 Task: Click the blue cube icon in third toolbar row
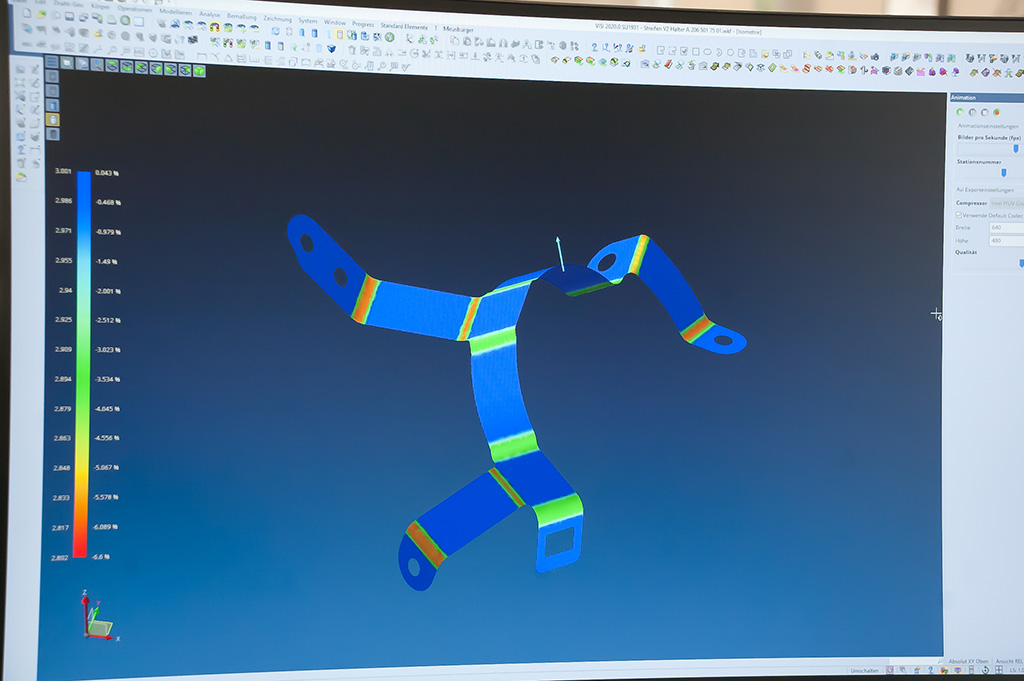point(331,48)
